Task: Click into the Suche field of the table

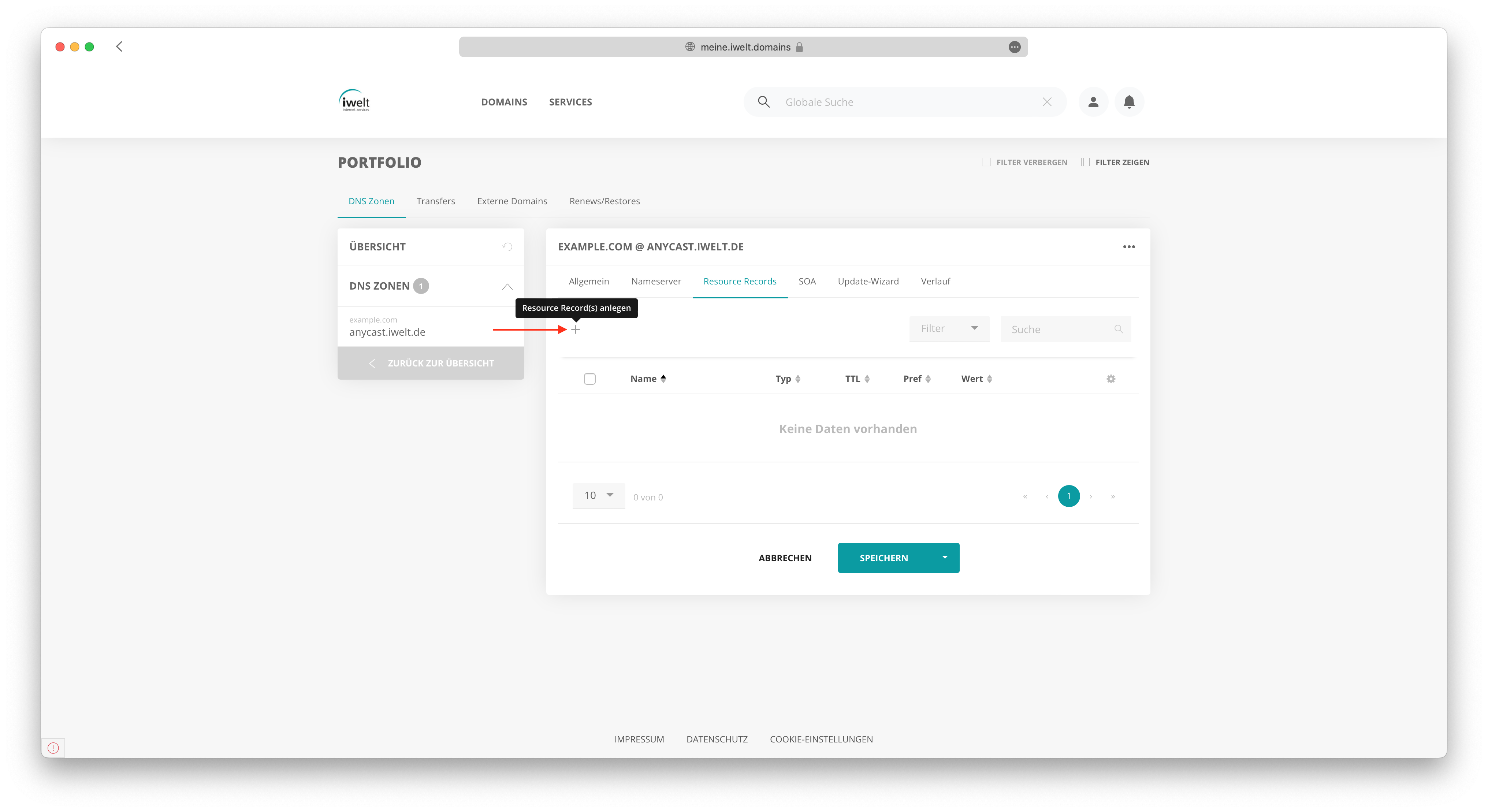Action: tap(1065, 329)
